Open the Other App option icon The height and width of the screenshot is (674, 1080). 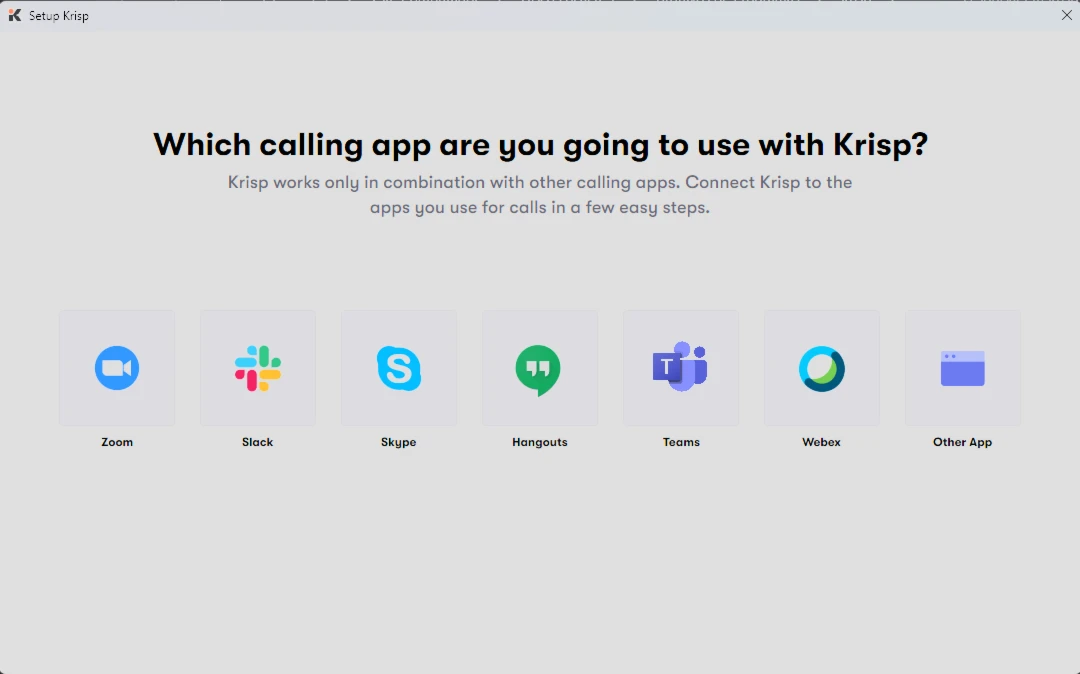click(963, 368)
